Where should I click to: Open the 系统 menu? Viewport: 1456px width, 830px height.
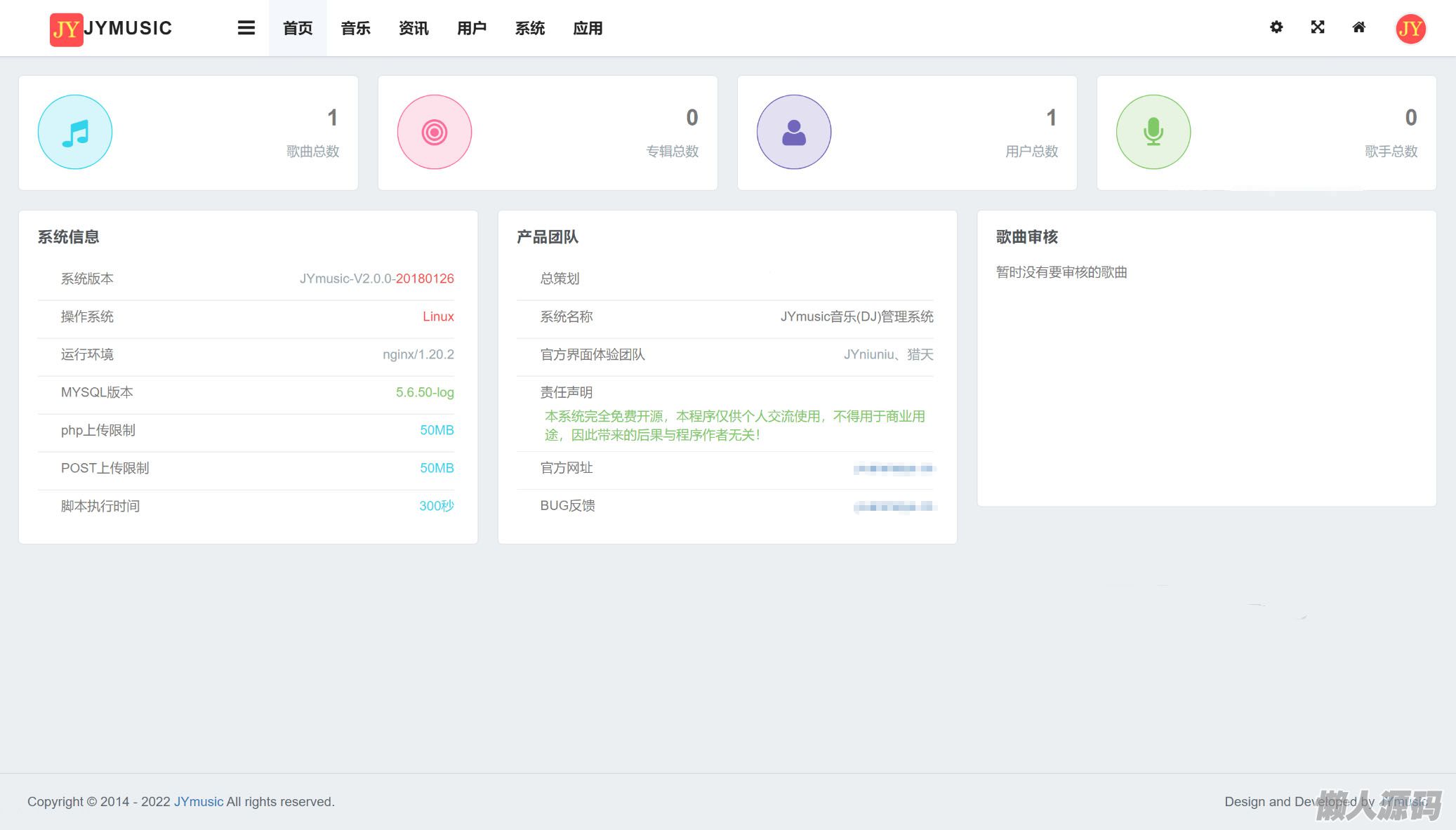coord(530,28)
